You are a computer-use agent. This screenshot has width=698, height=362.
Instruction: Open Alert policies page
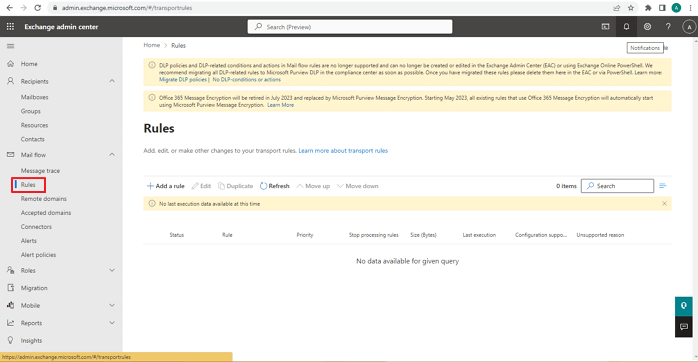click(x=38, y=255)
